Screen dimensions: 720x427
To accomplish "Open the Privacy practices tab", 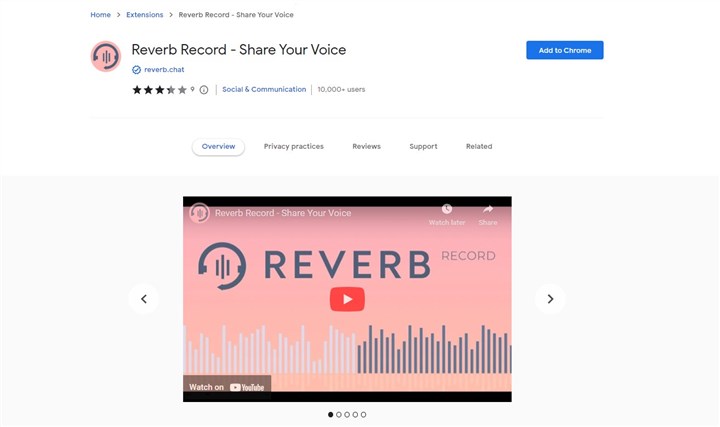I will pos(294,146).
